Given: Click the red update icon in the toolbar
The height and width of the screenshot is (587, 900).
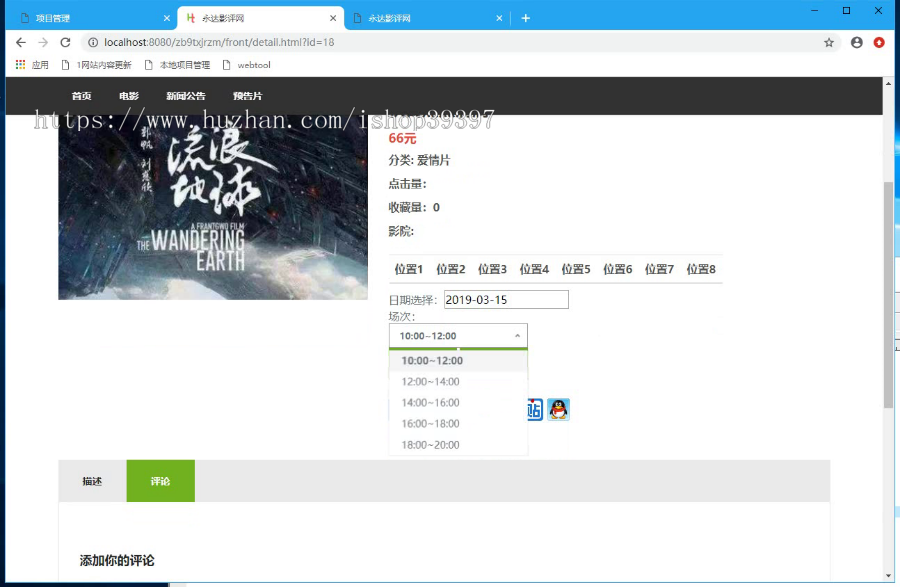Looking at the screenshot, I should click(x=879, y=42).
